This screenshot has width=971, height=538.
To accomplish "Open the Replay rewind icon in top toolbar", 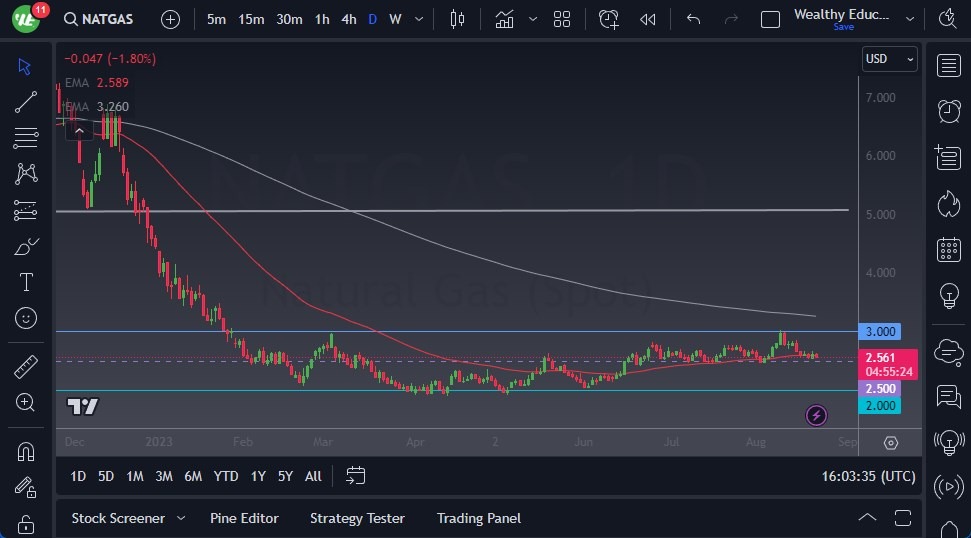I will (x=648, y=19).
